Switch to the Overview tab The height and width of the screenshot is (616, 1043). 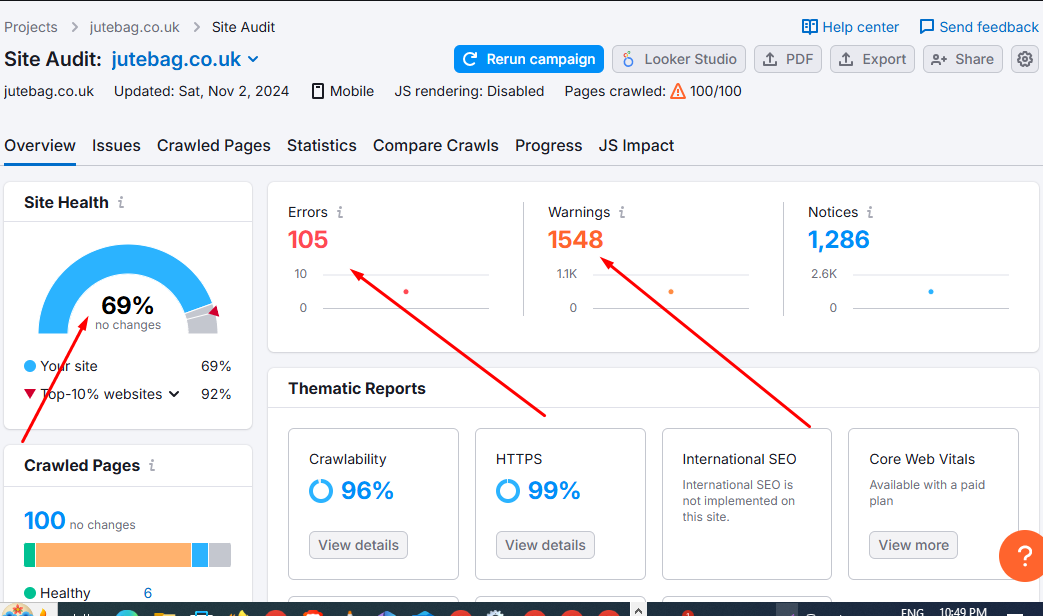pyautogui.click(x=40, y=146)
